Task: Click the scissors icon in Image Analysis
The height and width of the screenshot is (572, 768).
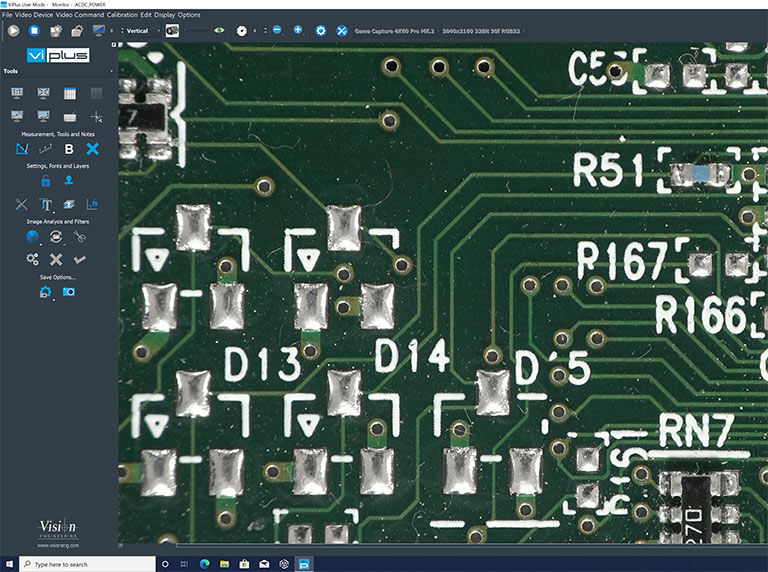Action: [80, 237]
